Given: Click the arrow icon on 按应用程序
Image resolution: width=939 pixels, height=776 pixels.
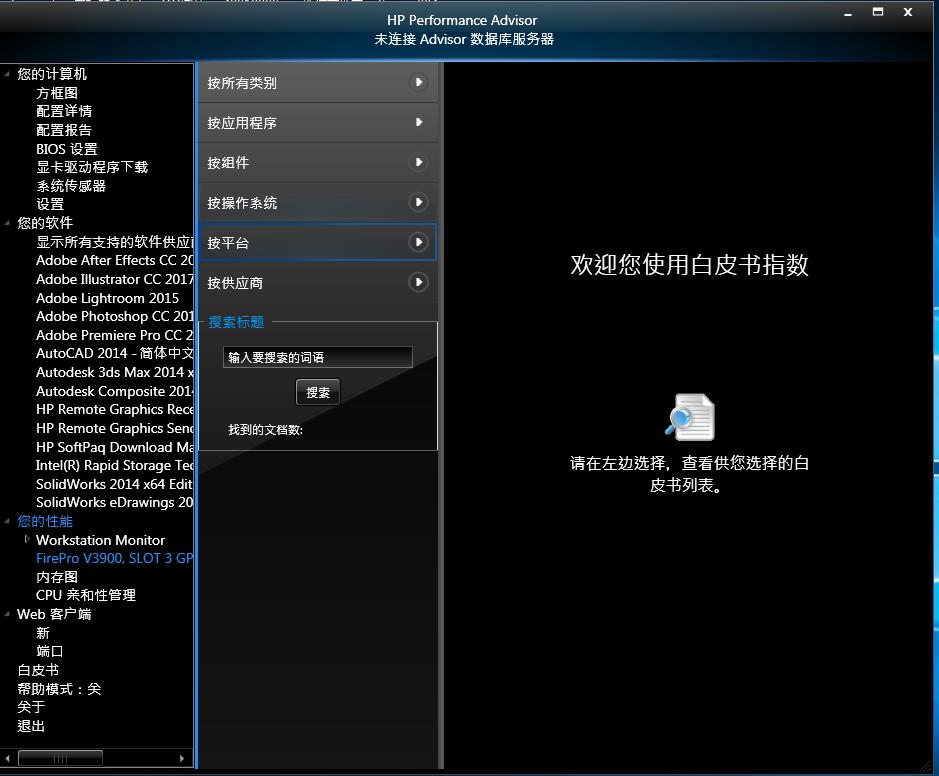Looking at the screenshot, I should [419, 123].
